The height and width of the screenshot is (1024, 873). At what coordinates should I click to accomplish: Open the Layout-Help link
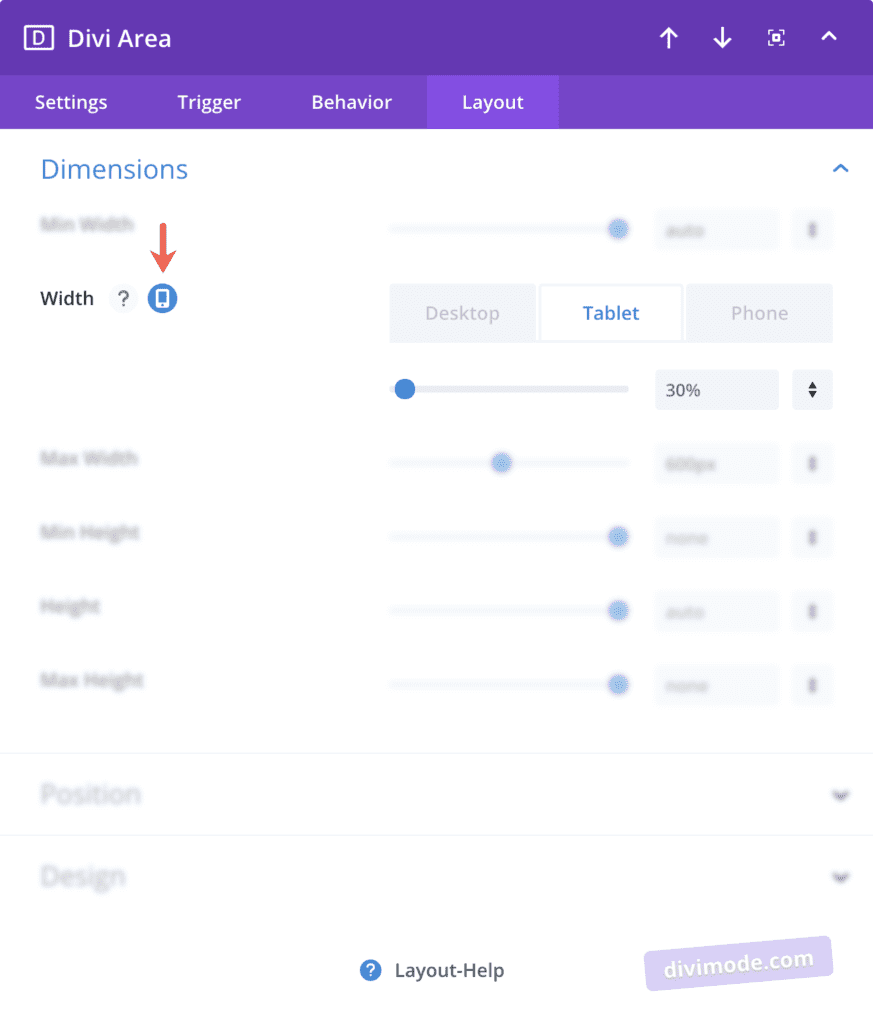pos(449,970)
